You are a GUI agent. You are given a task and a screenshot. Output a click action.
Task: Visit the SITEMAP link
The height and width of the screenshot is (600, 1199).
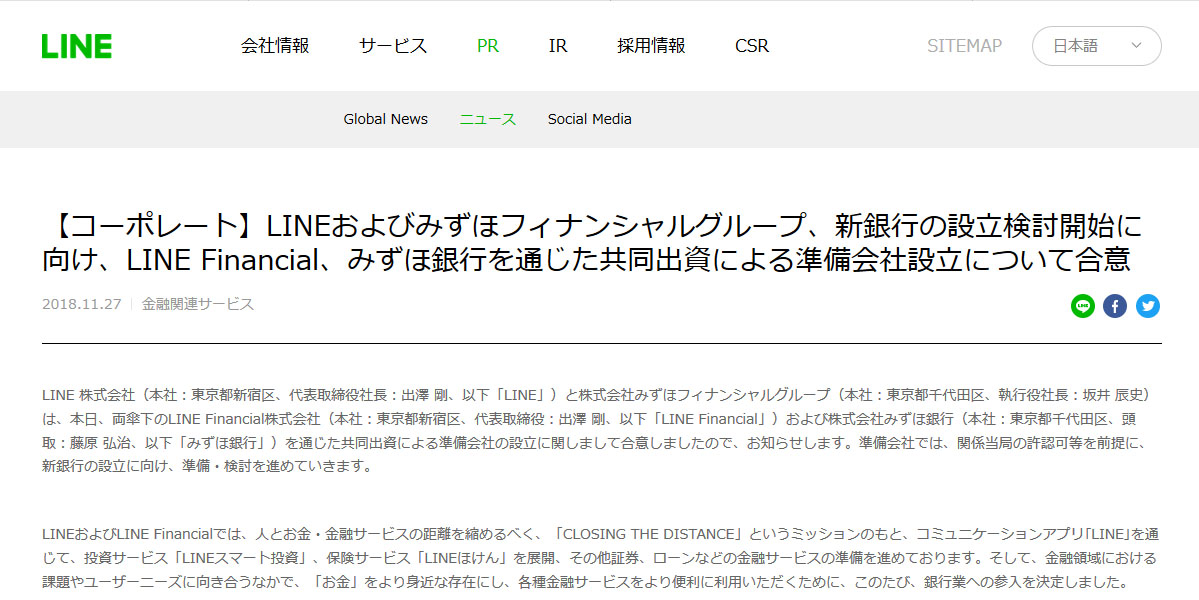(x=964, y=46)
